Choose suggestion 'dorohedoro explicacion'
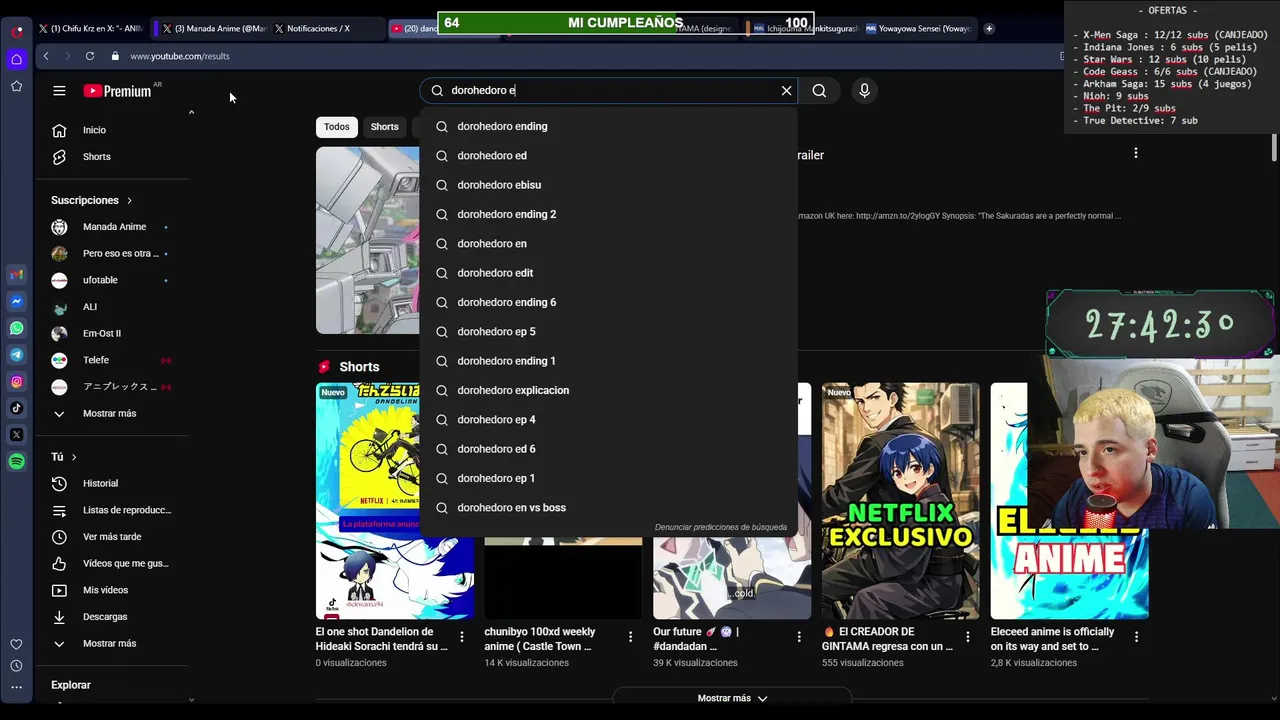This screenshot has width=1280, height=720. (x=609, y=390)
